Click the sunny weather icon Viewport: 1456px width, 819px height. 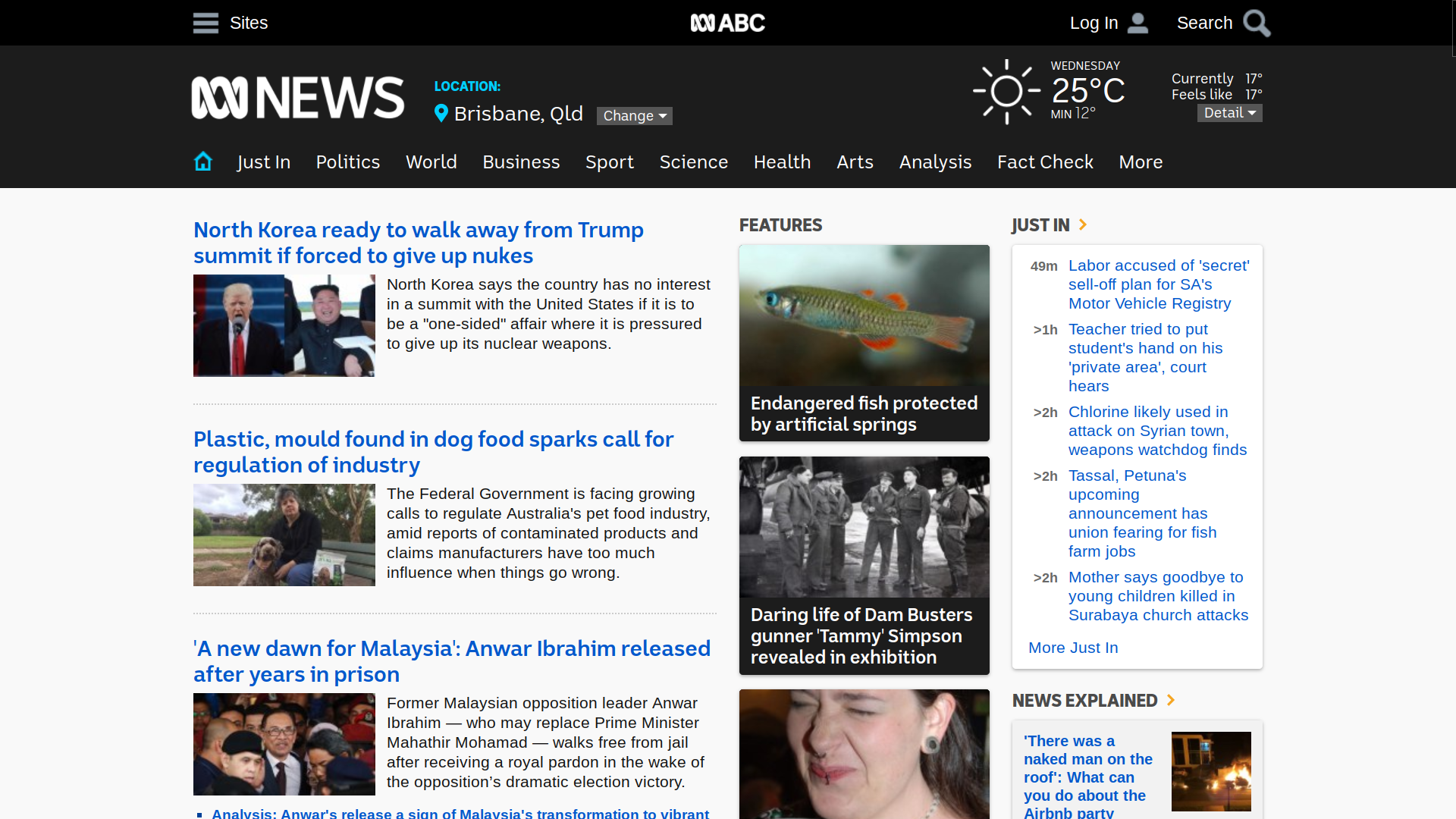[1006, 92]
